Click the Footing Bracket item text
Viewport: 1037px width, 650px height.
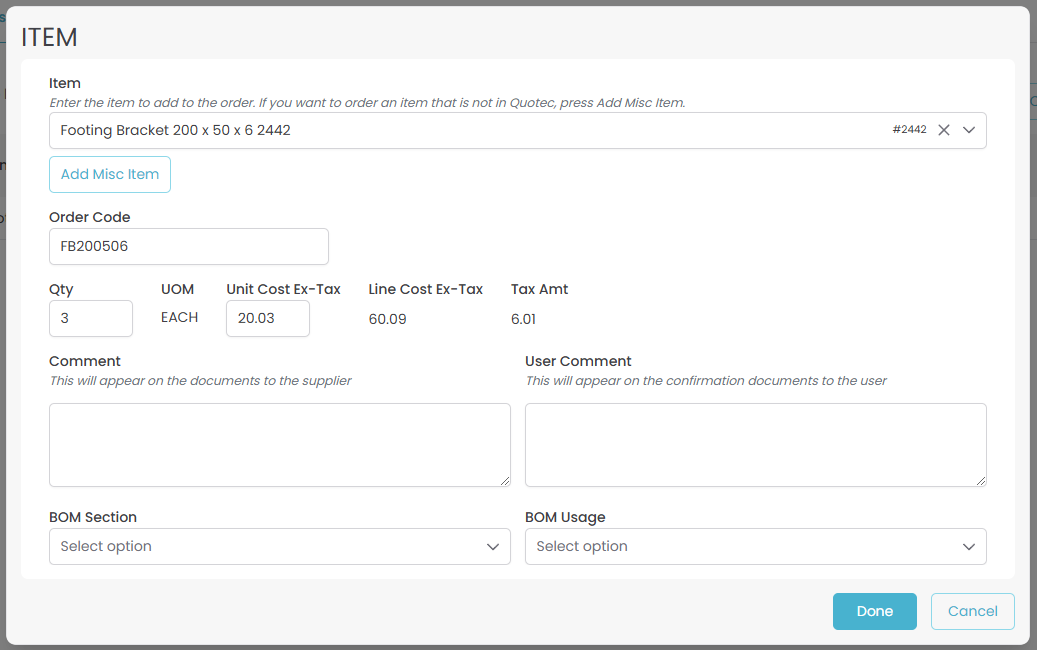[x=175, y=130]
